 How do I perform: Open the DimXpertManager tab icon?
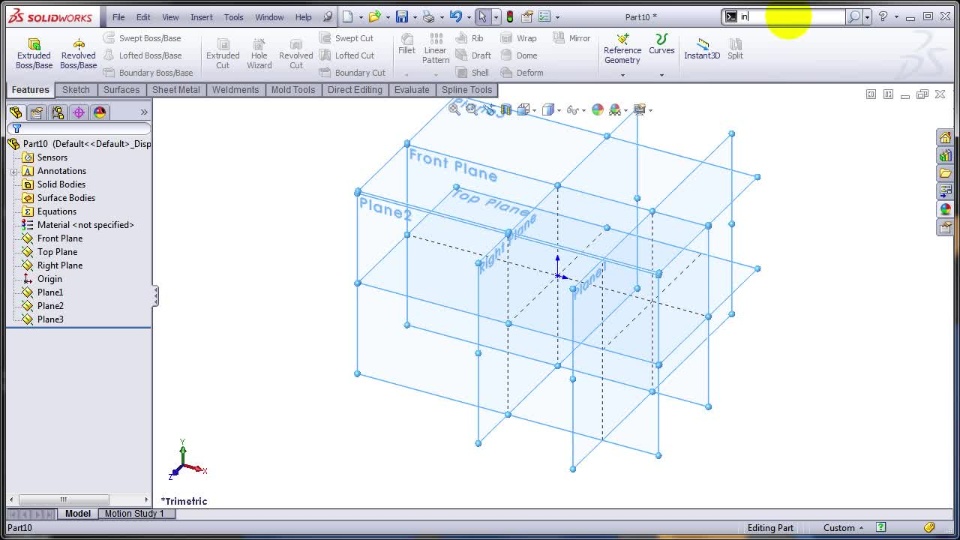(x=78, y=113)
